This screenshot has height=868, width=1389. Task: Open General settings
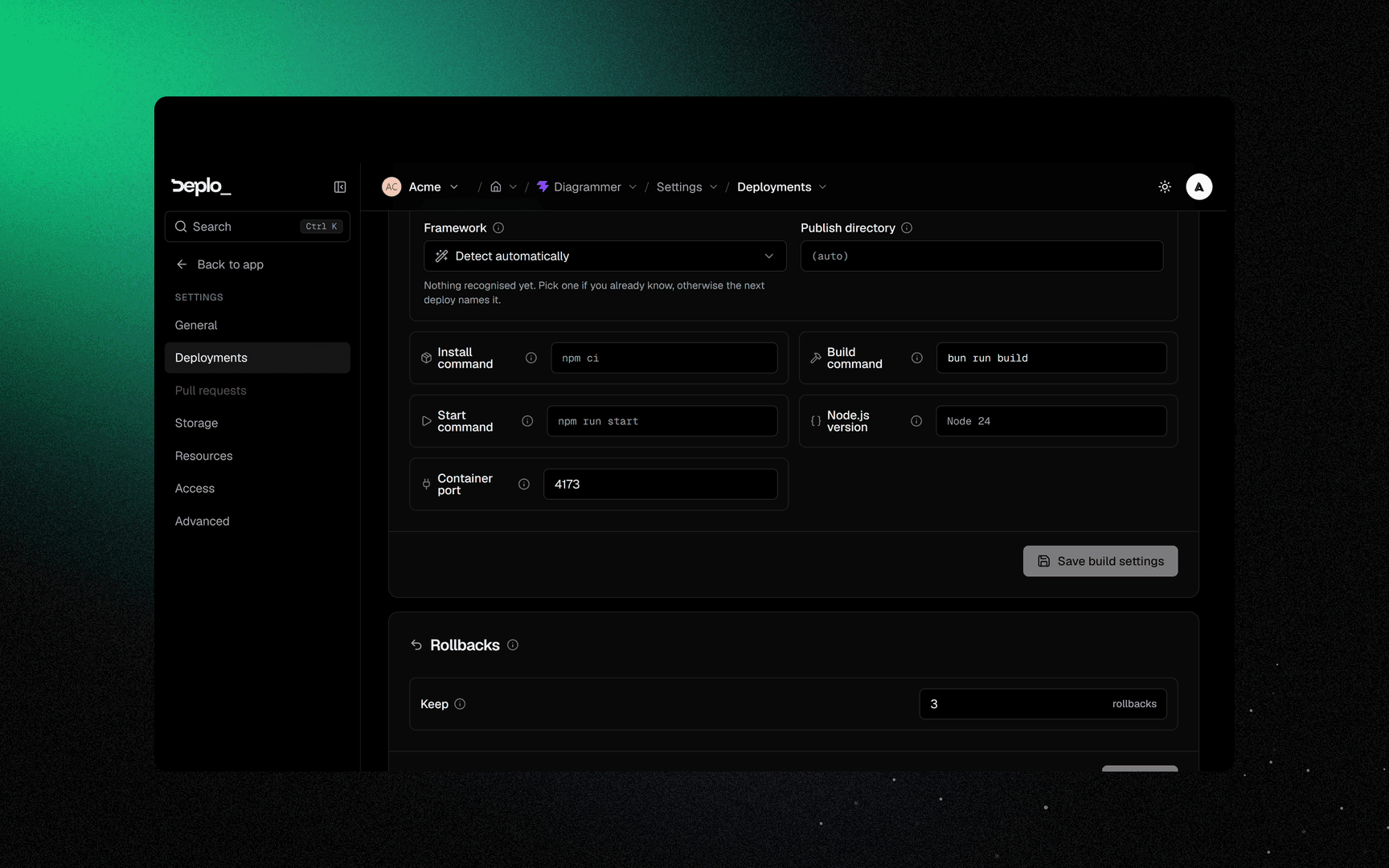coord(257,325)
